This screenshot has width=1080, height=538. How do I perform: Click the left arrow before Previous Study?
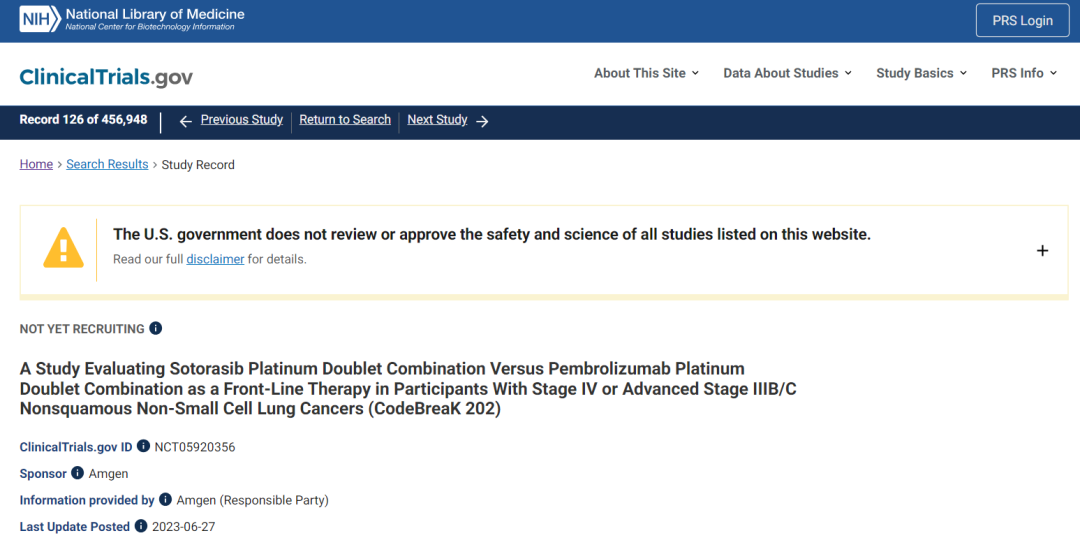pyautogui.click(x=185, y=121)
